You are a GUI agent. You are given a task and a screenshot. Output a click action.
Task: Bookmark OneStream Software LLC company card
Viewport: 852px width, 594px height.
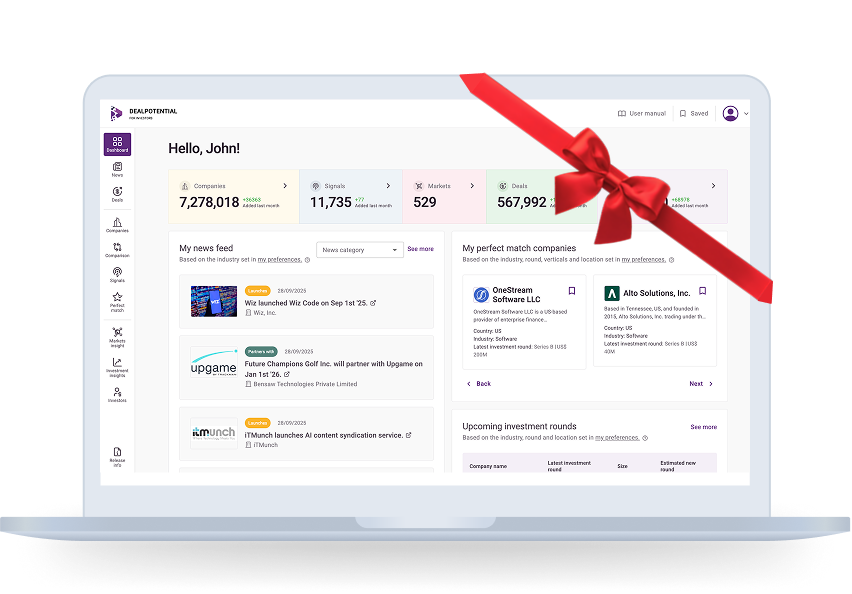572,291
